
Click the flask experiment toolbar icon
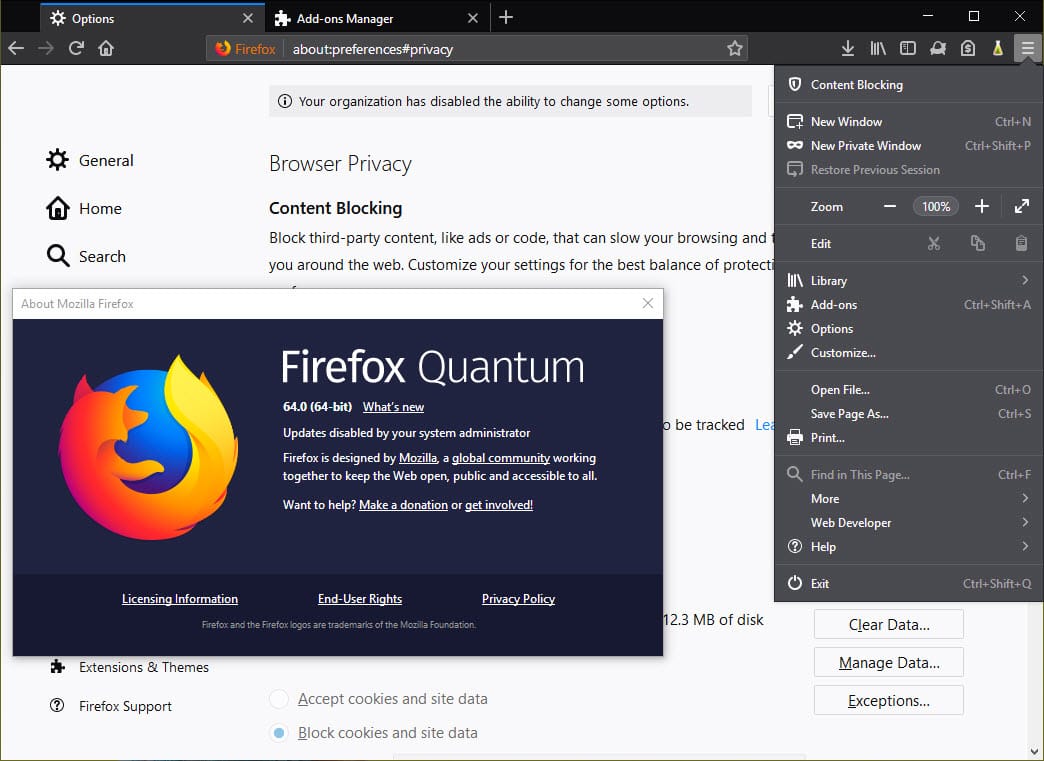coord(997,47)
